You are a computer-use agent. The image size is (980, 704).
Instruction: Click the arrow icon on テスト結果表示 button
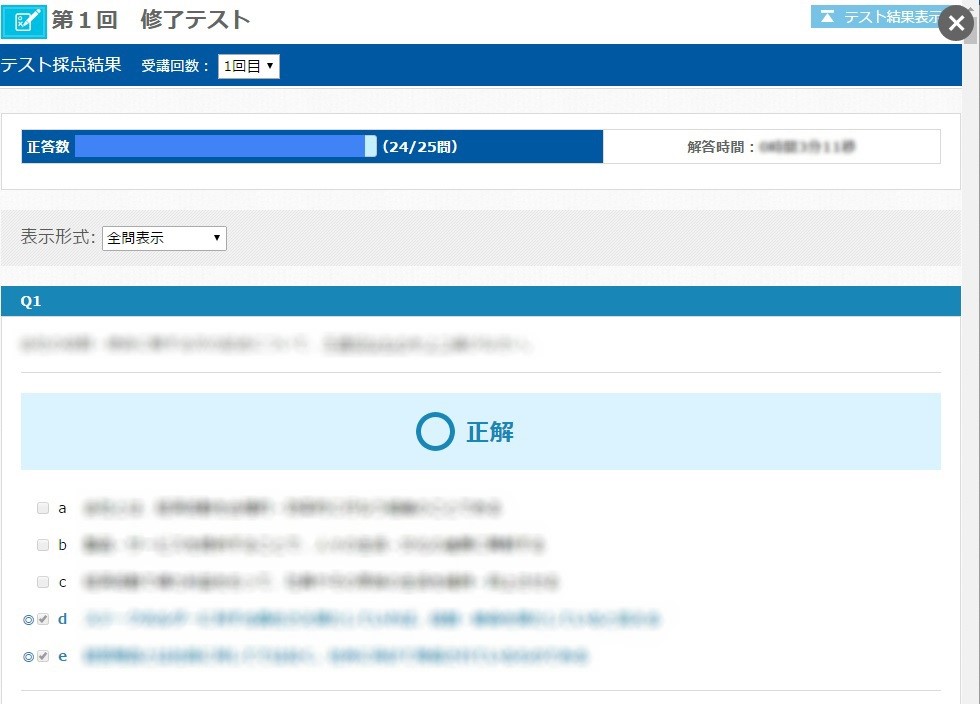tap(827, 17)
